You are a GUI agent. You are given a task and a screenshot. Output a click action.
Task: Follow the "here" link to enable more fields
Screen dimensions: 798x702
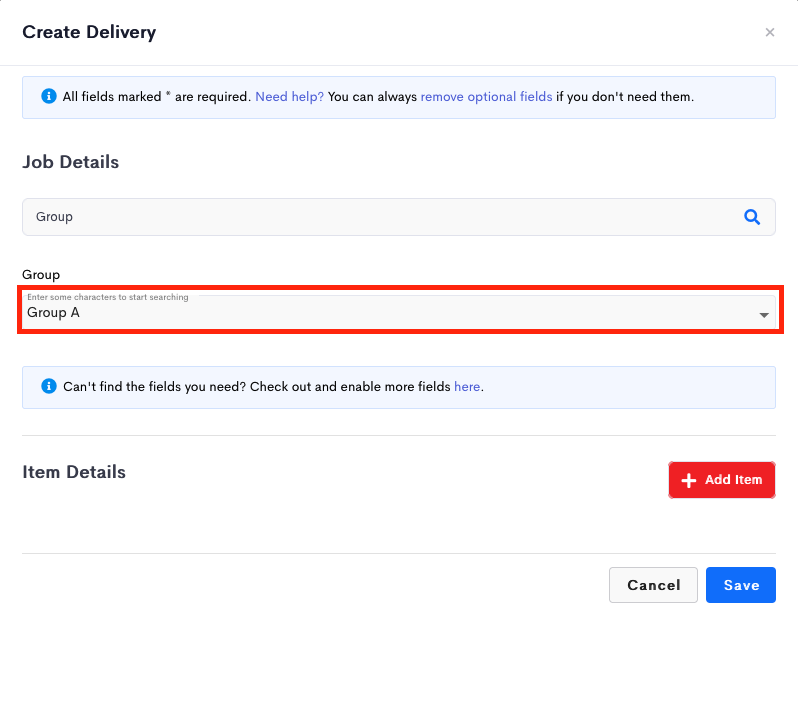467,386
